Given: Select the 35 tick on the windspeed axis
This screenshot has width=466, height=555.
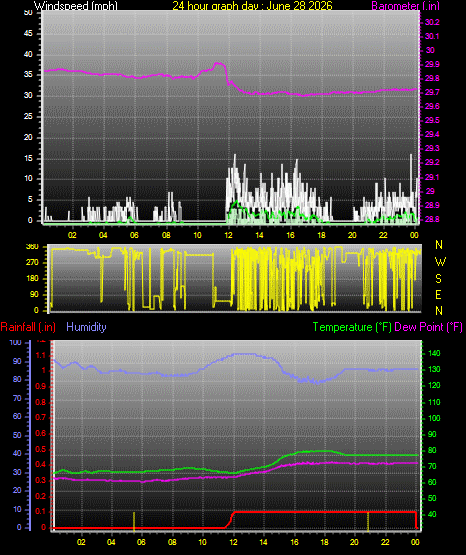Looking at the screenshot, I should (28, 75).
